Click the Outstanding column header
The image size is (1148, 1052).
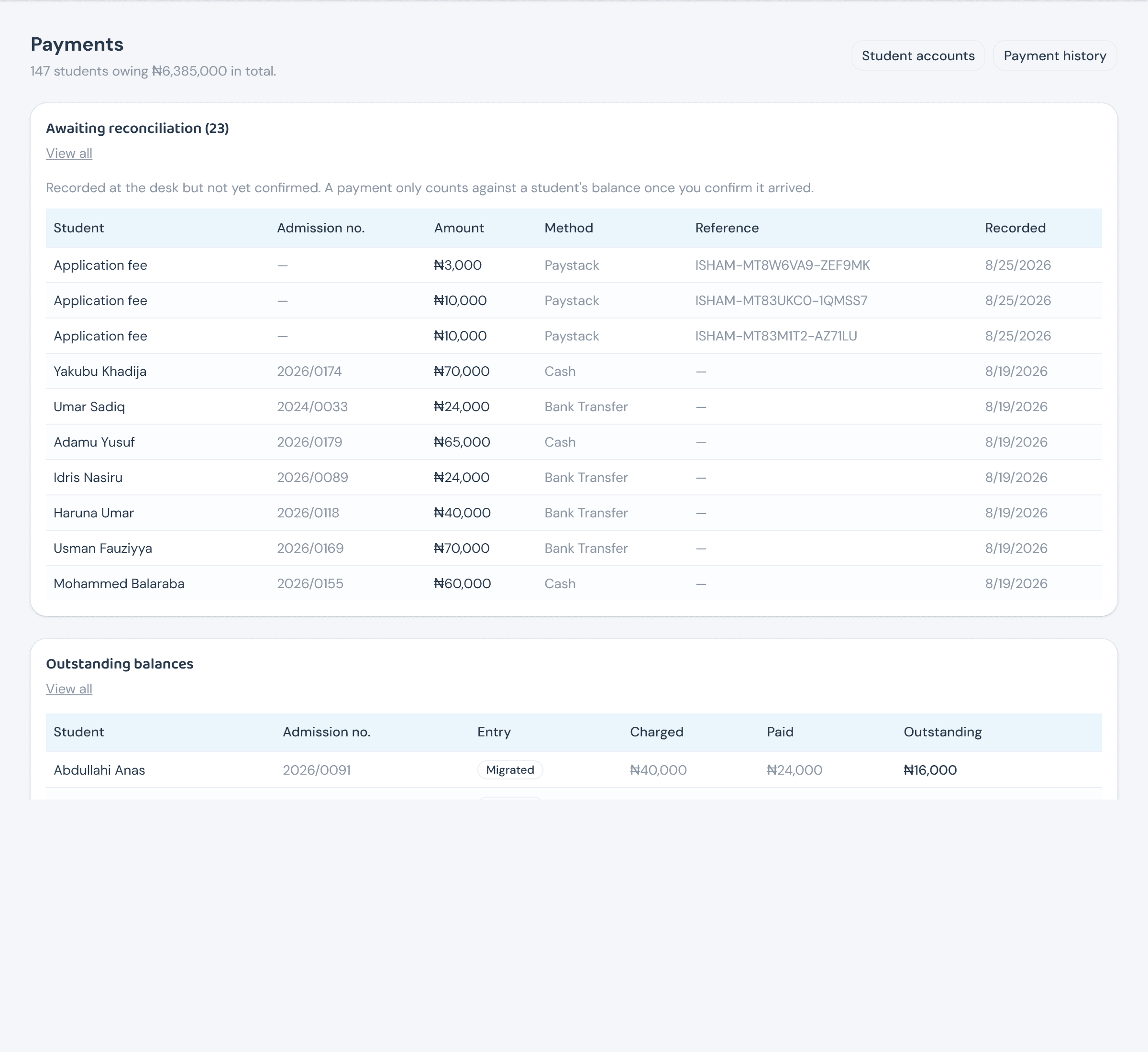click(x=942, y=732)
